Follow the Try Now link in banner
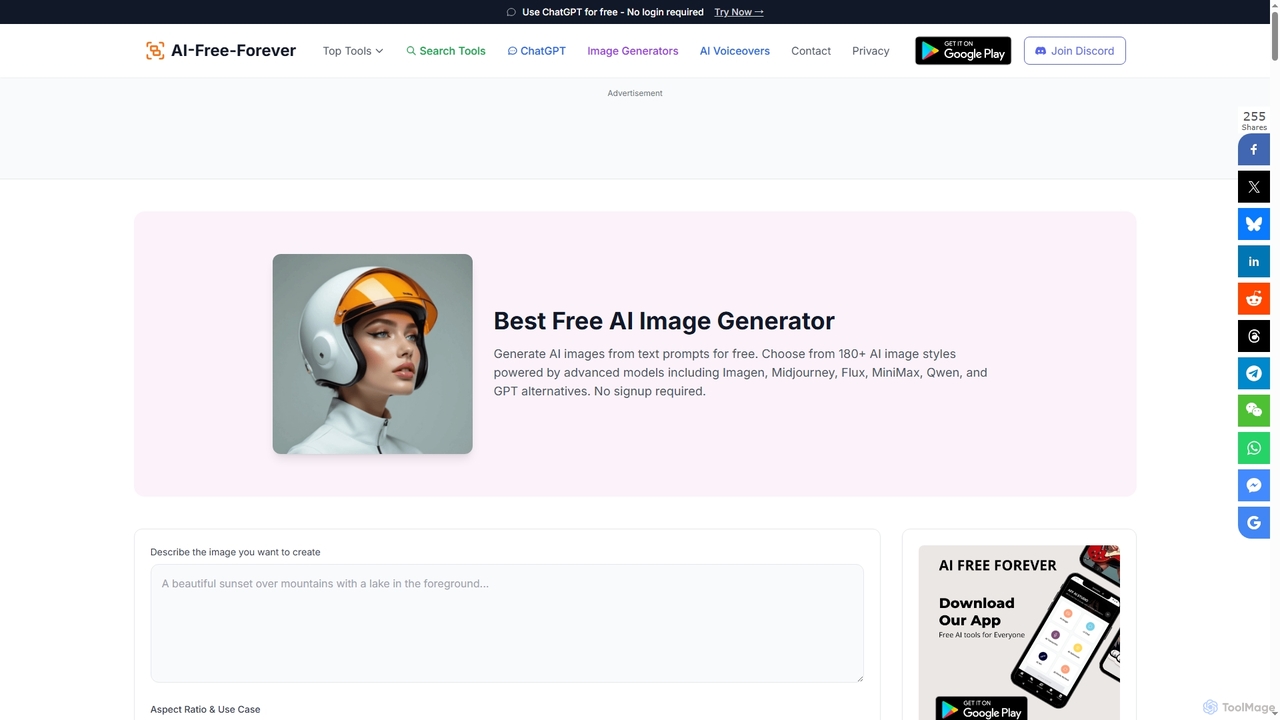The height and width of the screenshot is (720, 1280). tap(739, 12)
